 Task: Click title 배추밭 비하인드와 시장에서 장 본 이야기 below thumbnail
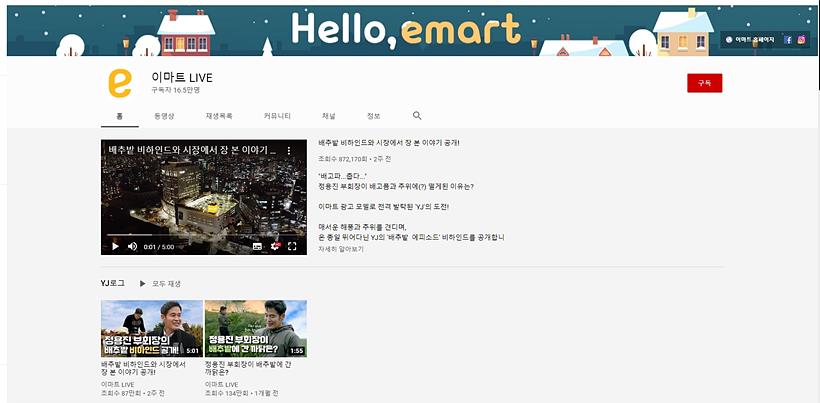pyautogui.click(x=143, y=368)
